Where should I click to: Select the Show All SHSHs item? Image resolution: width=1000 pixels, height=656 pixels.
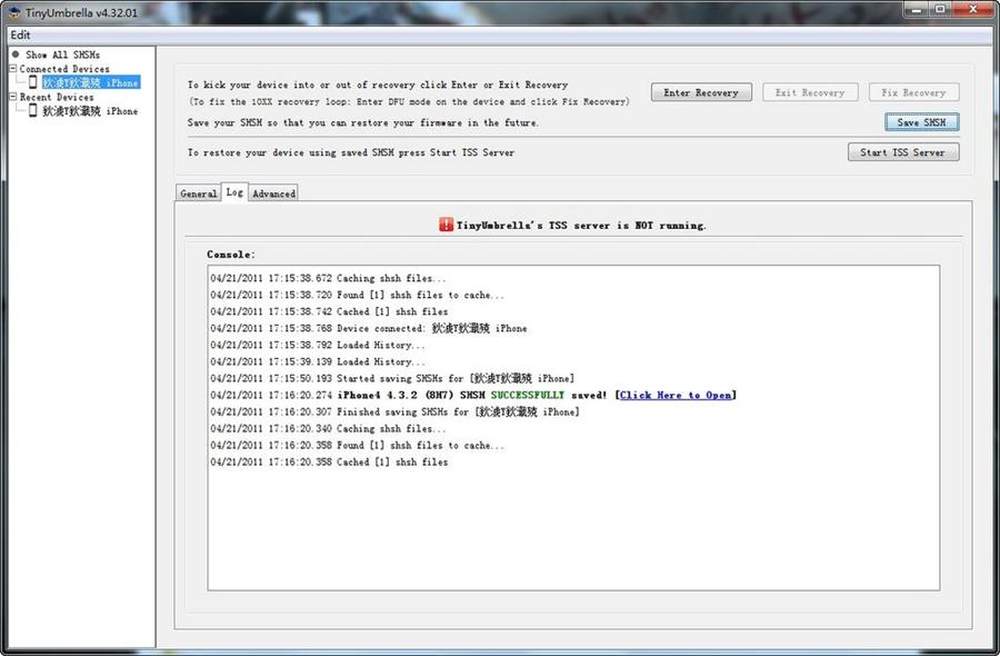click(x=62, y=55)
